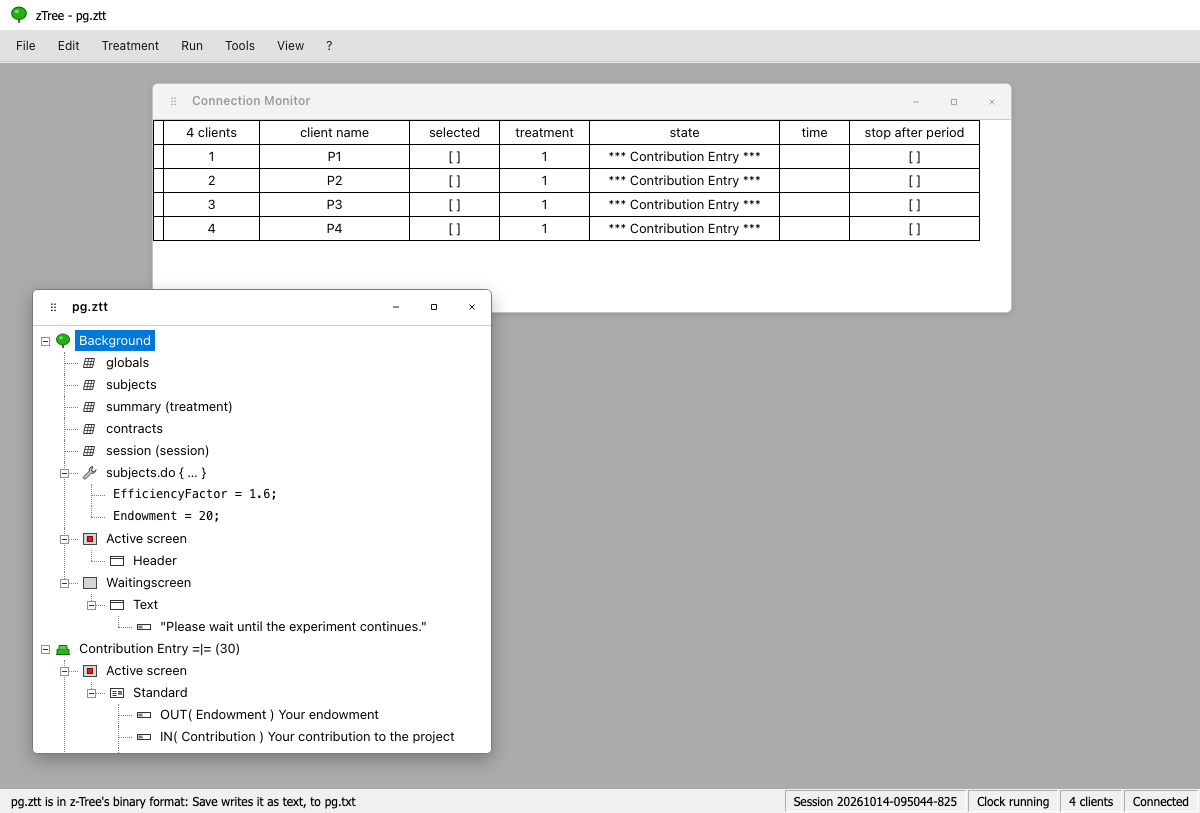Image resolution: width=1200 pixels, height=813 pixels.
Task: Click the gray Waitingscreen icon
Action: [x=90, y=583]
